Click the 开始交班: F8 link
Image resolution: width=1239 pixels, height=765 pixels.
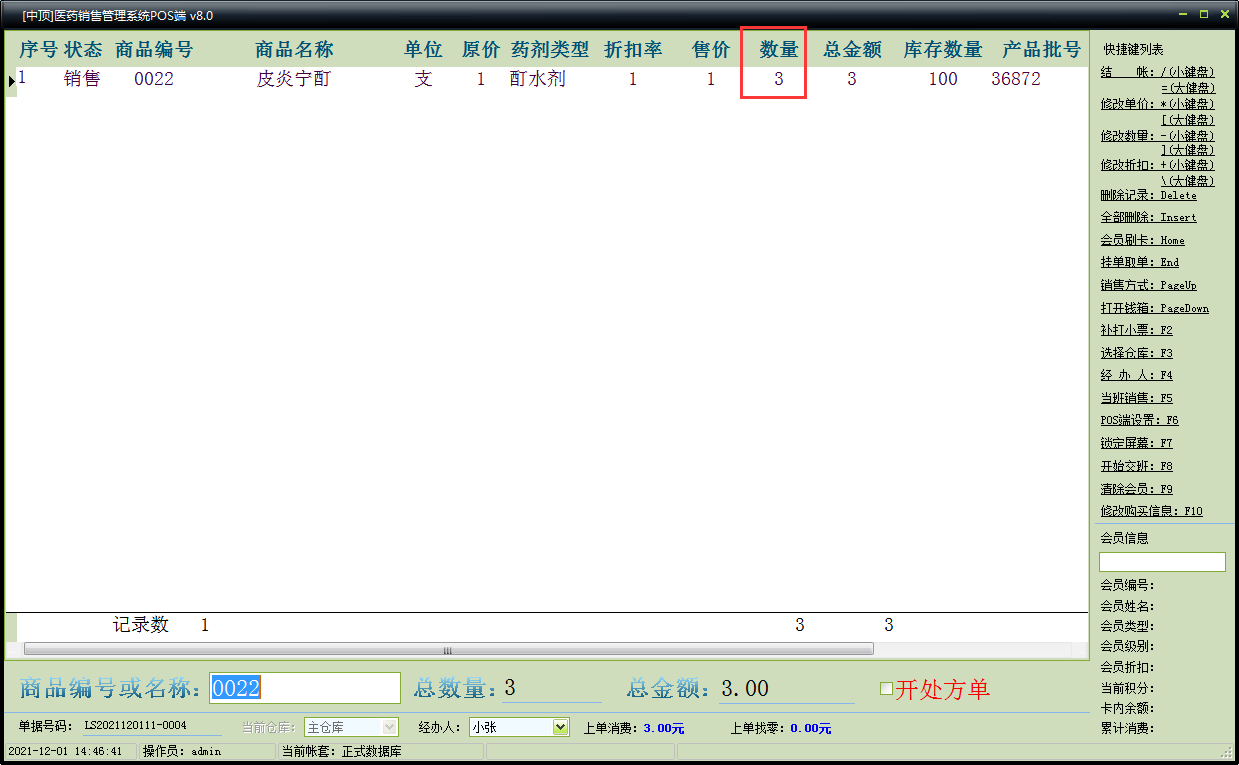pyautogui.click(x=1136, y=466)
